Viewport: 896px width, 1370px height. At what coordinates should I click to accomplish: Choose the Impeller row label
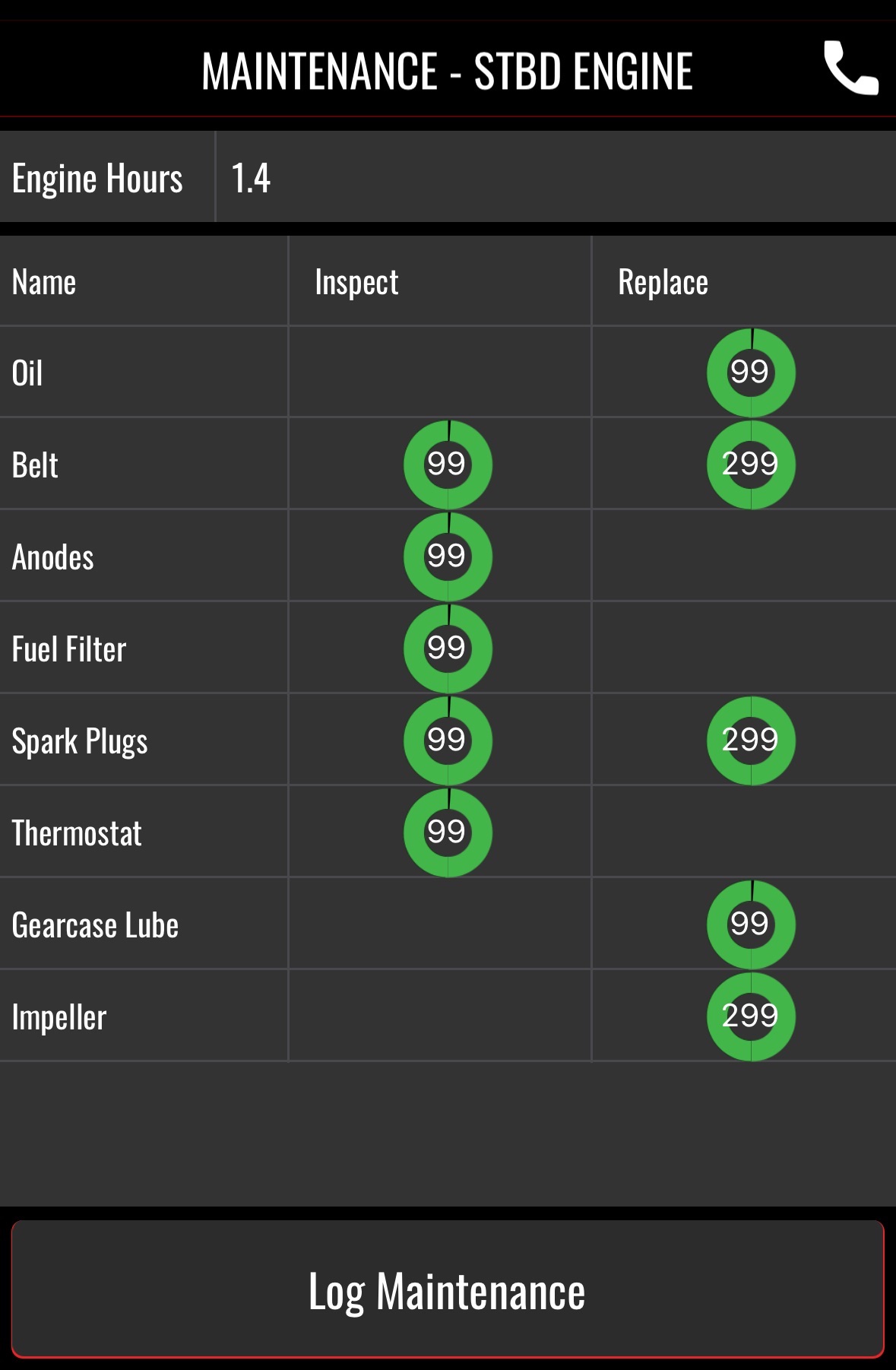59,1018
